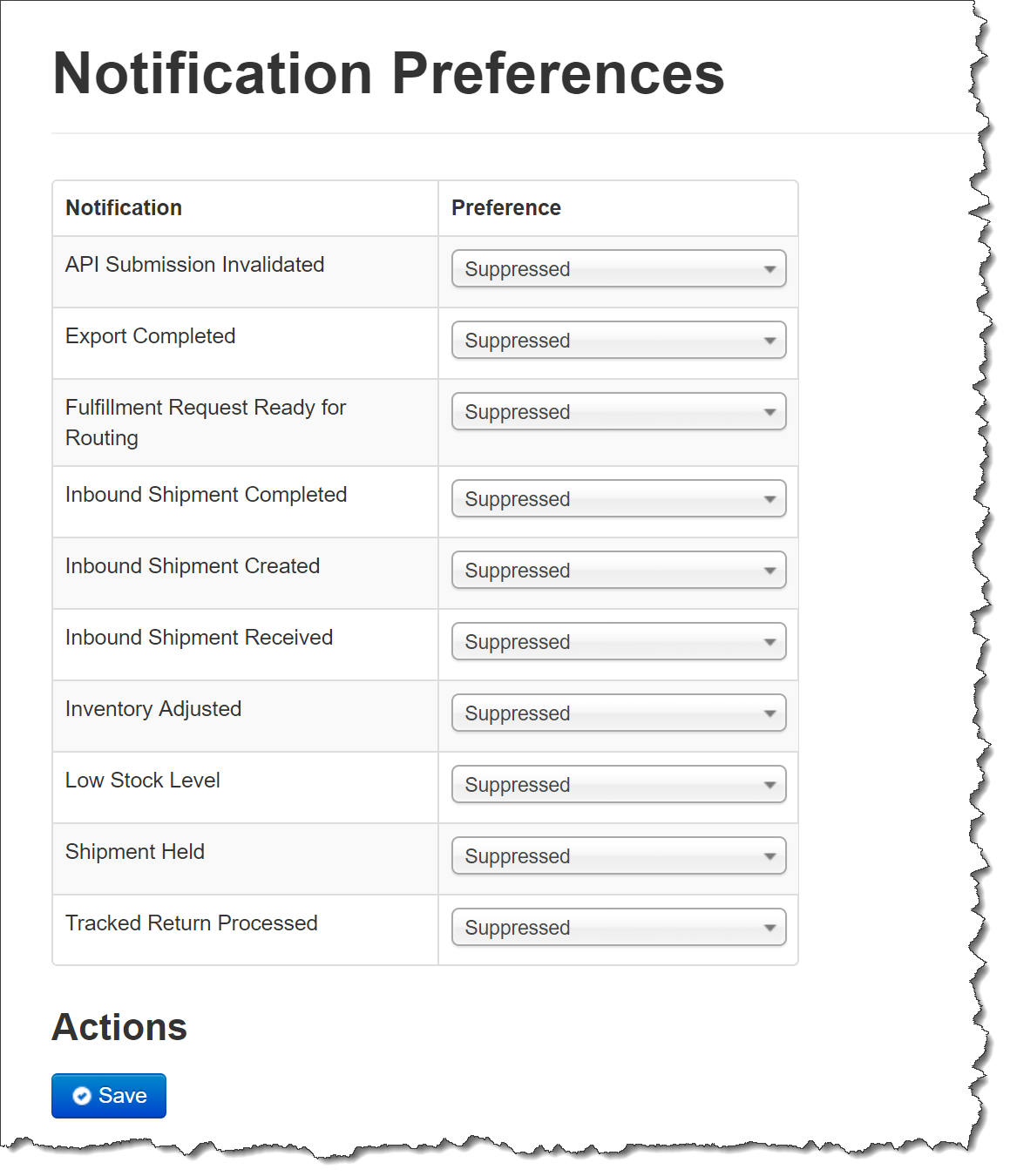Change the Inbound Shipment Created preference

point(619,570)
